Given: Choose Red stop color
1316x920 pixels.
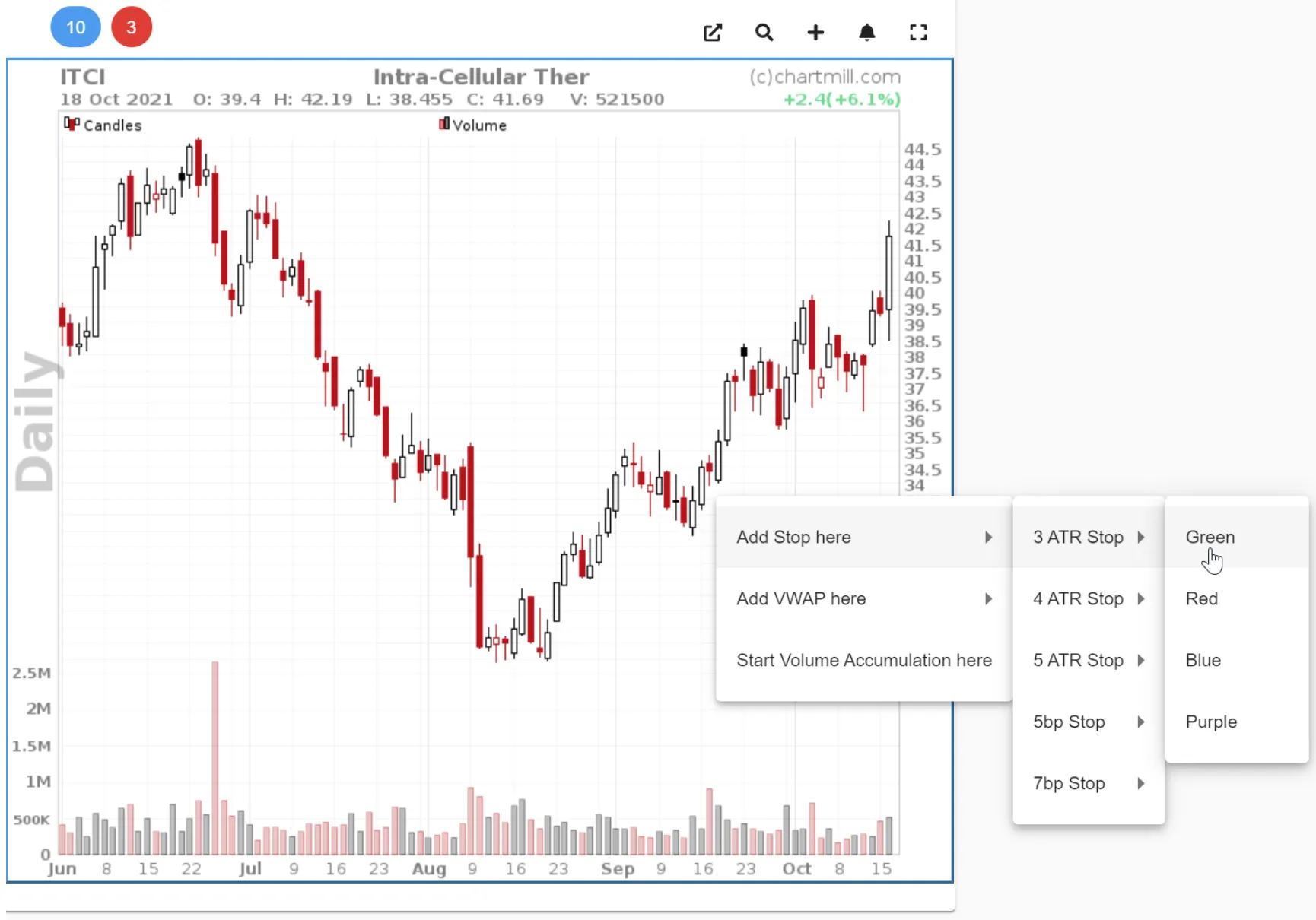Looking at the screenshot, I should coord(1237,598).
